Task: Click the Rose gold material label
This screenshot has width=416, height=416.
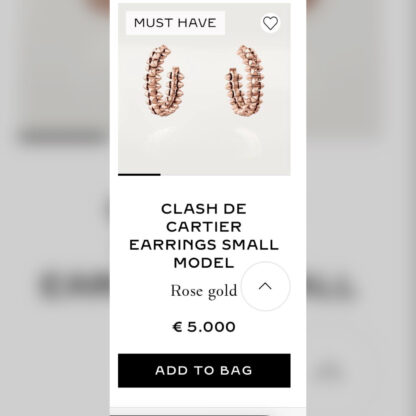Action: point(204,291)
